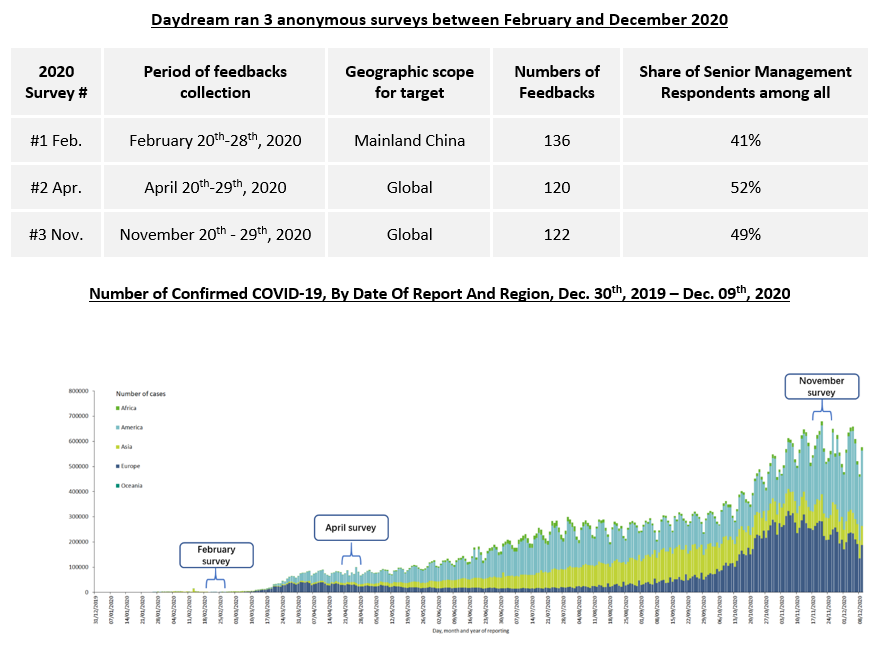Click the feedback count '122'

point(557,234)
